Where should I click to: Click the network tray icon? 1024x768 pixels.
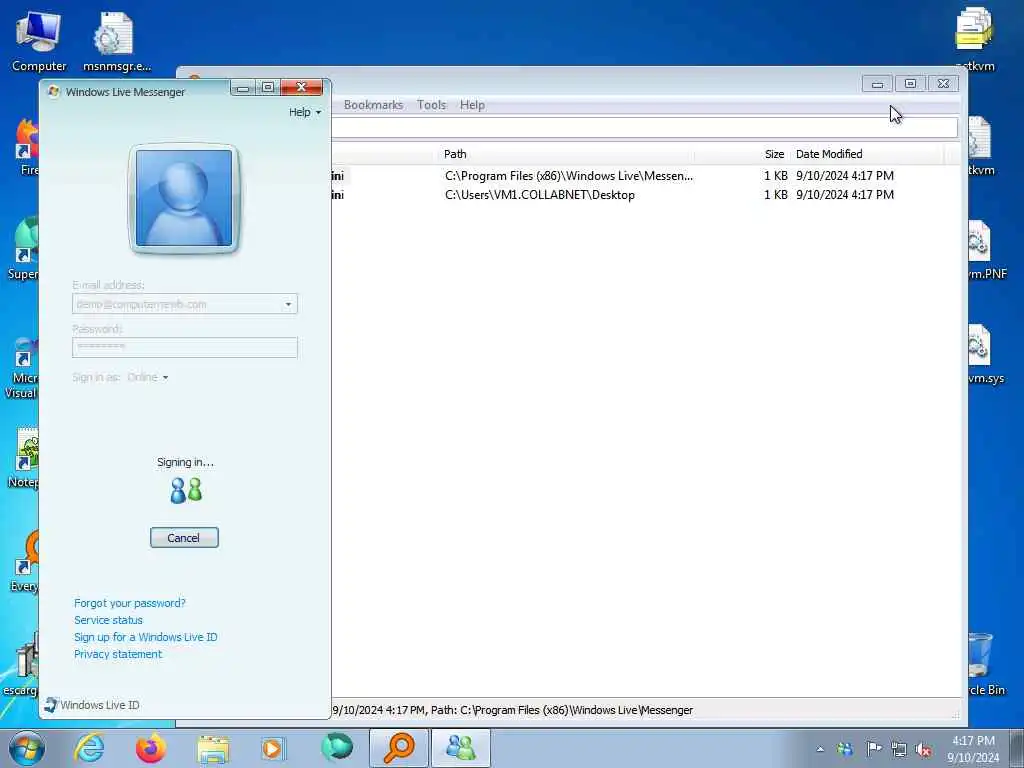coord(899,749)
